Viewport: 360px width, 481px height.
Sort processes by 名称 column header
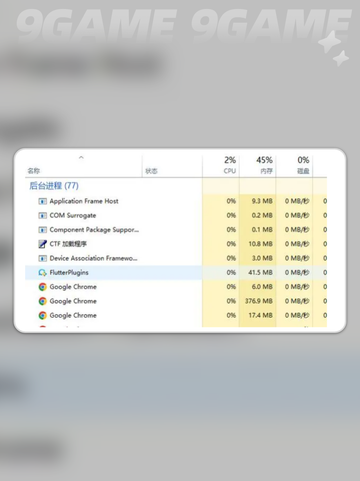[34, 171]
